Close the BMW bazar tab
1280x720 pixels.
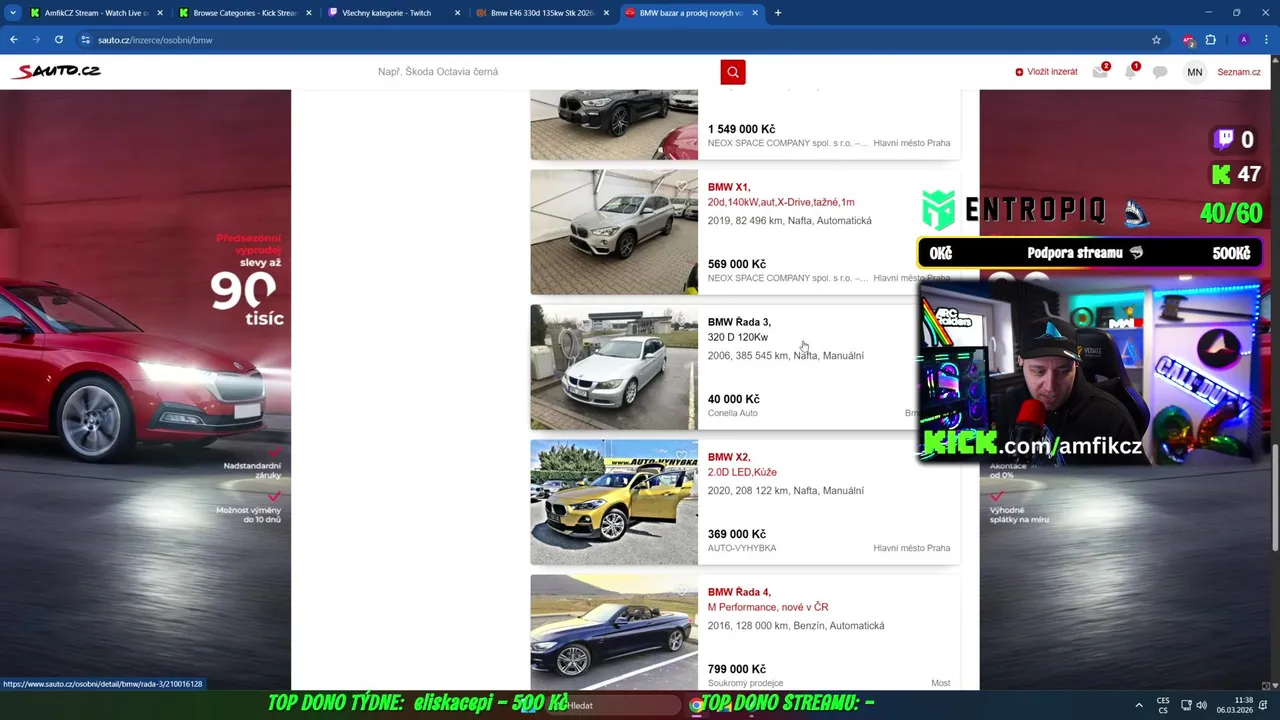pos(755,13)
